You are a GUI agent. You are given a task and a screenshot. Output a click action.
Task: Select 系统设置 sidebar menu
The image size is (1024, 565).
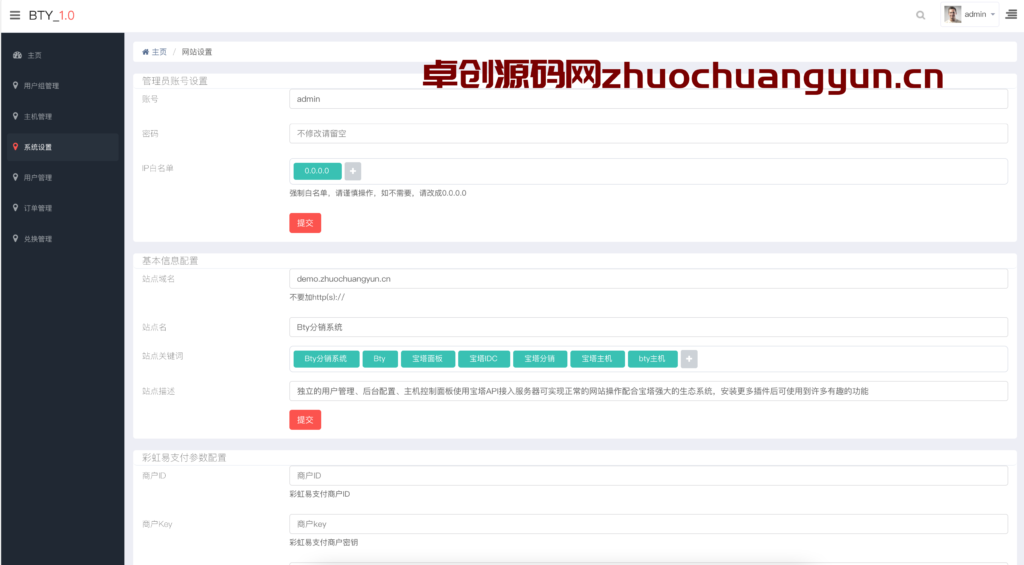pos(63,147)
